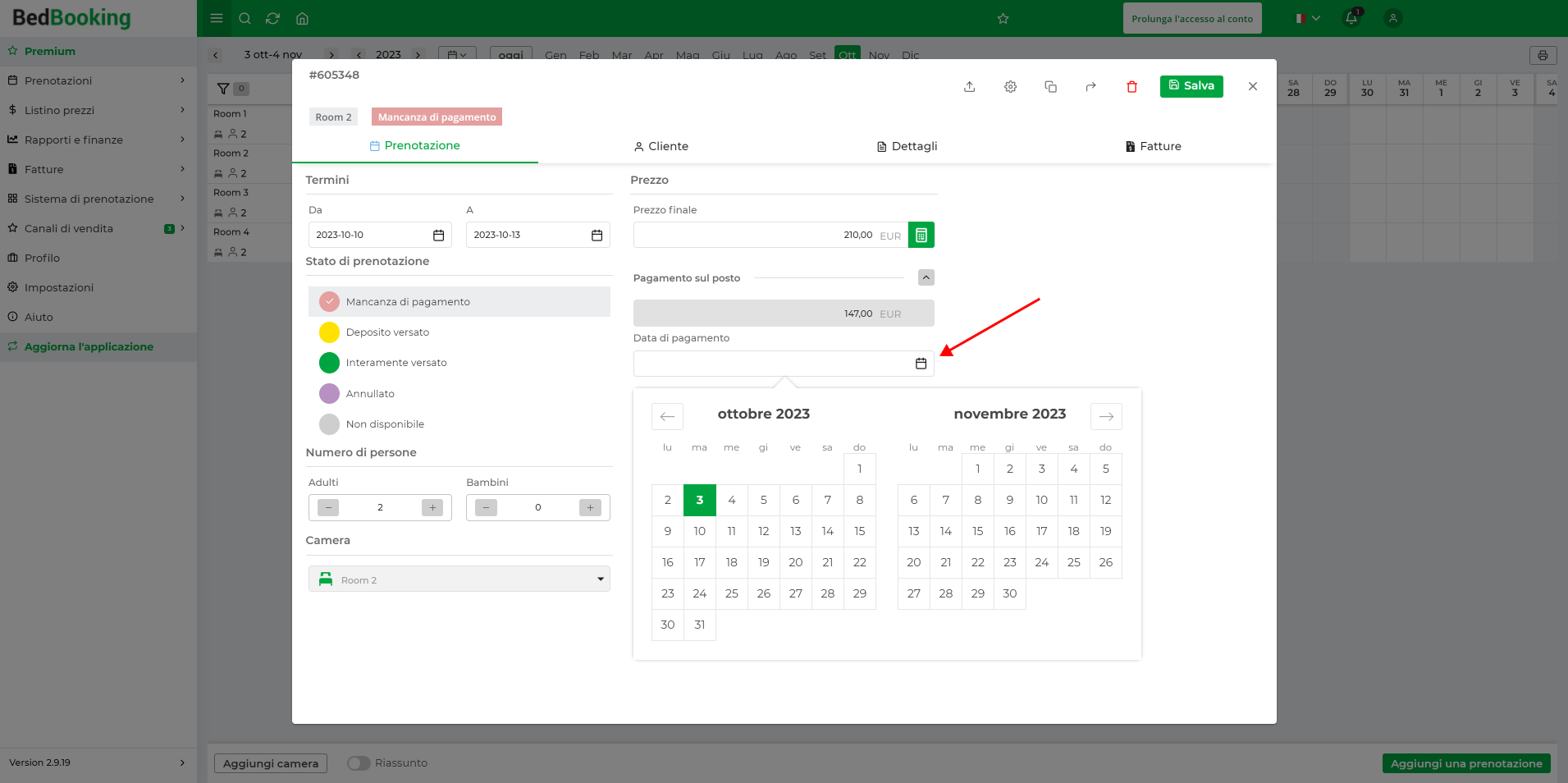Click the oggi button in calendar toolbar
Screen dimensions: 1568x783
pyautogui.click(x=511, y=55)
